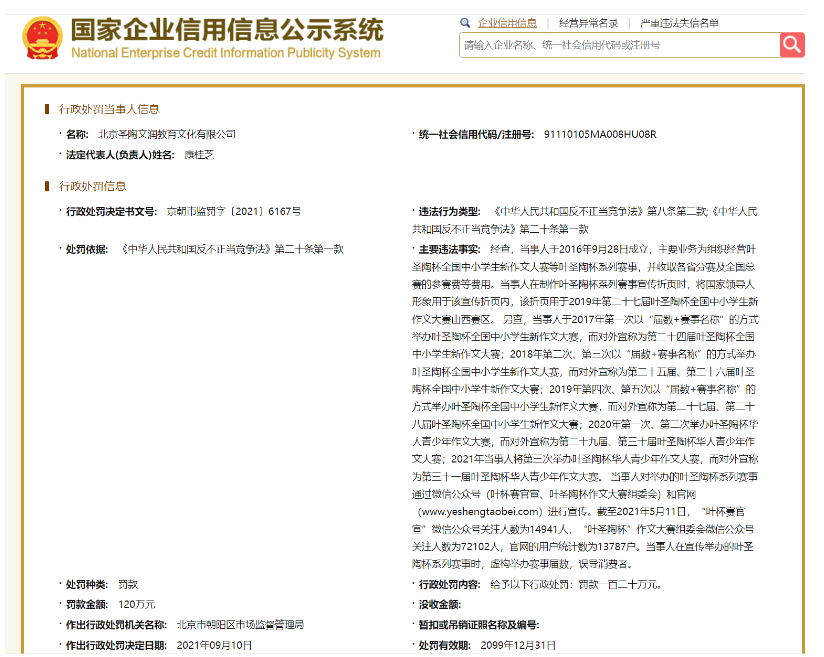The image size is (824, 657).
Task: Click the 处罚依据 law citation text
Action: 231,250
